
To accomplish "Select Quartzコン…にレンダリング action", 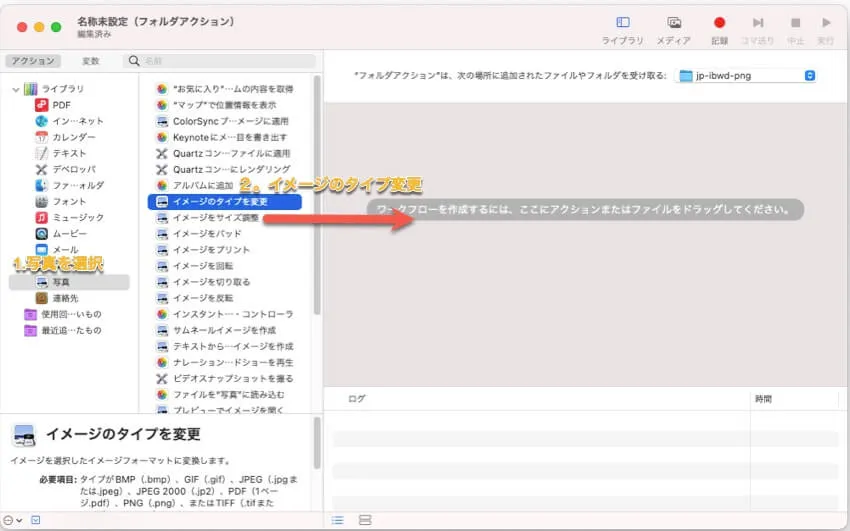I will click(x=223, y=170).
